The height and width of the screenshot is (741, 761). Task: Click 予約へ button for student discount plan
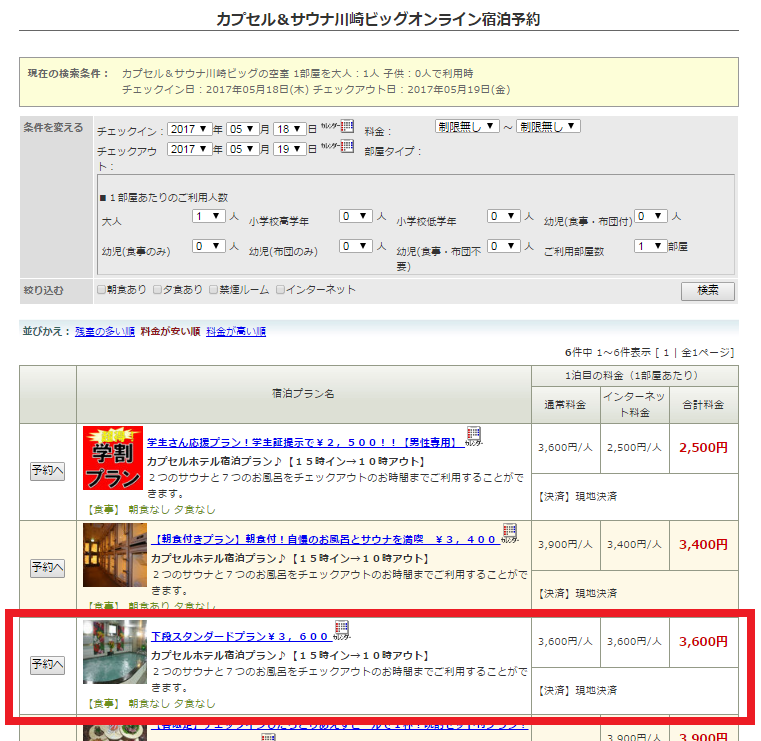point(48,471)
